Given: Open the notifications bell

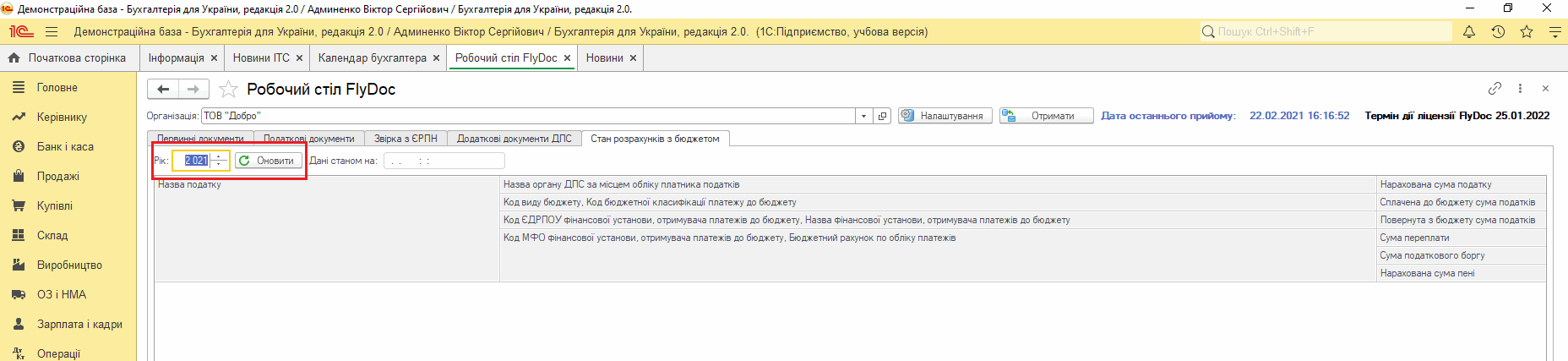Looking at the screenshot, I should coord(1469,32).
